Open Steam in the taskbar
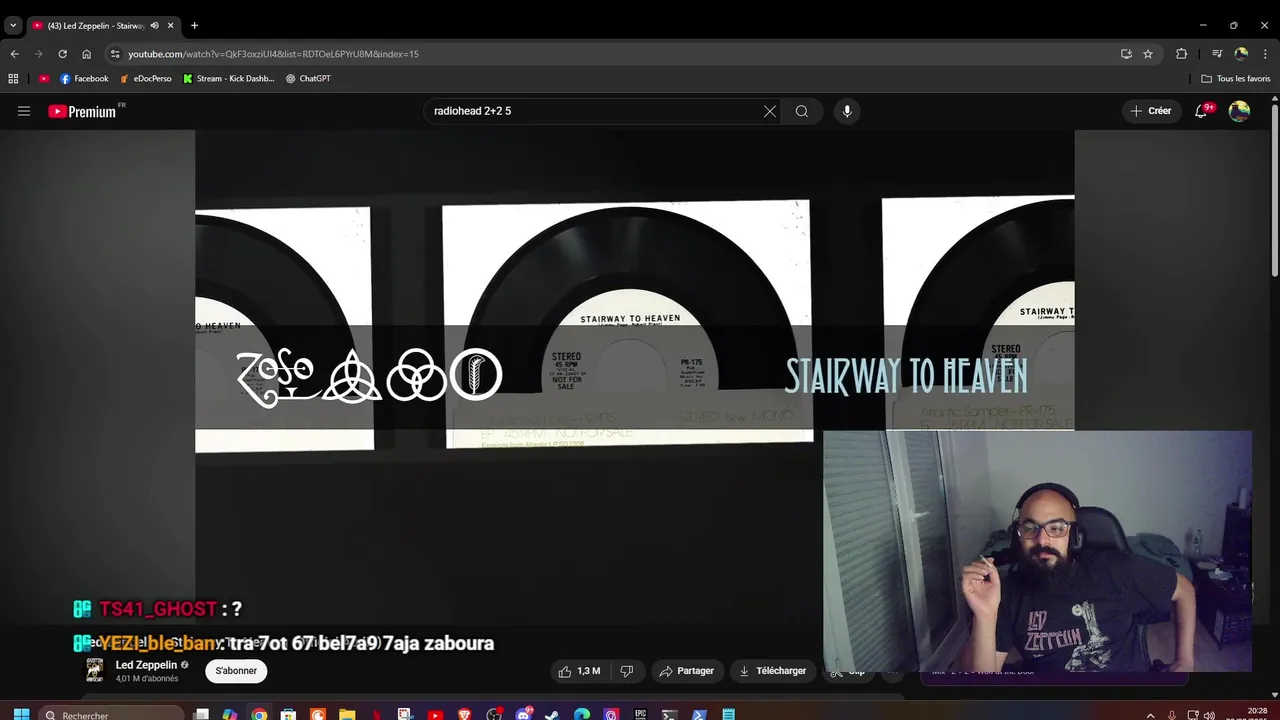Viewport: 1280px width, 720px height. tap(553, 714)
